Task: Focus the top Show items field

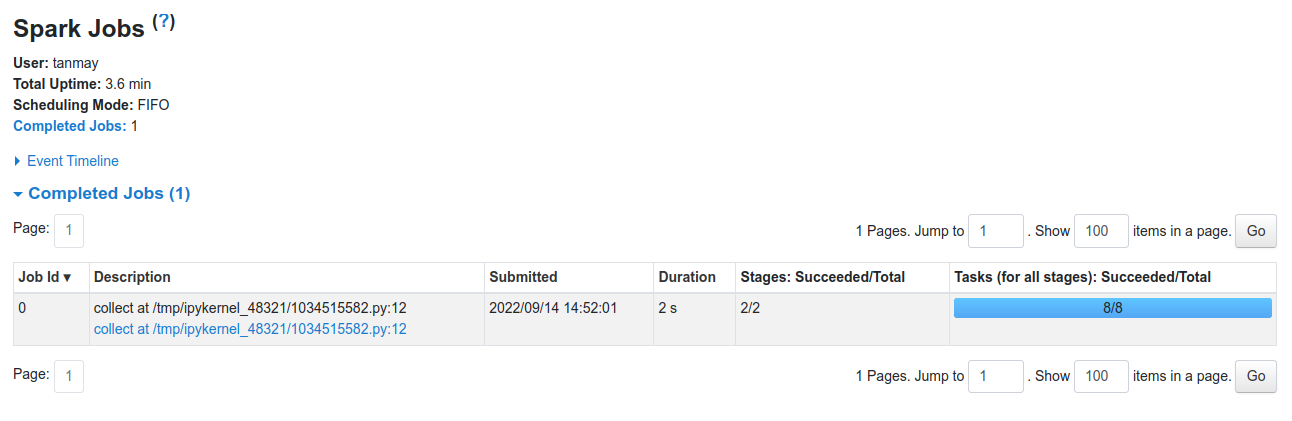Action: [x=1101, y=231]
